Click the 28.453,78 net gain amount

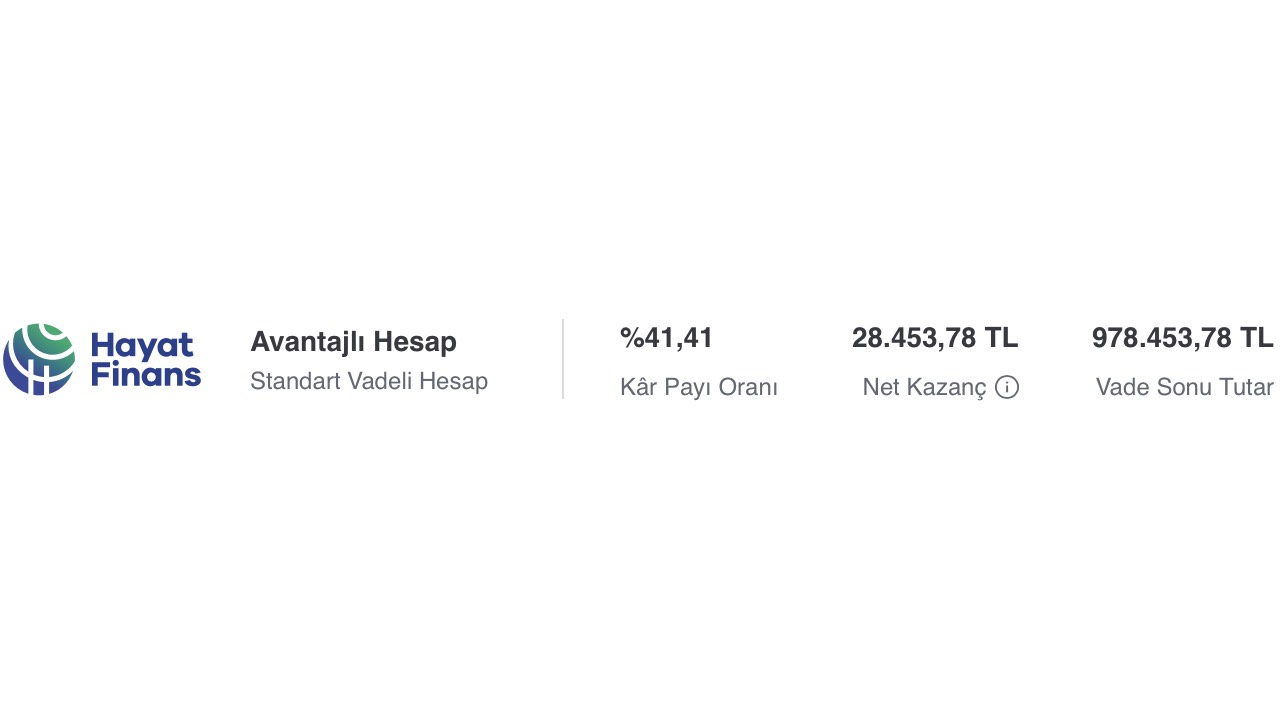(x=913, y=338)
